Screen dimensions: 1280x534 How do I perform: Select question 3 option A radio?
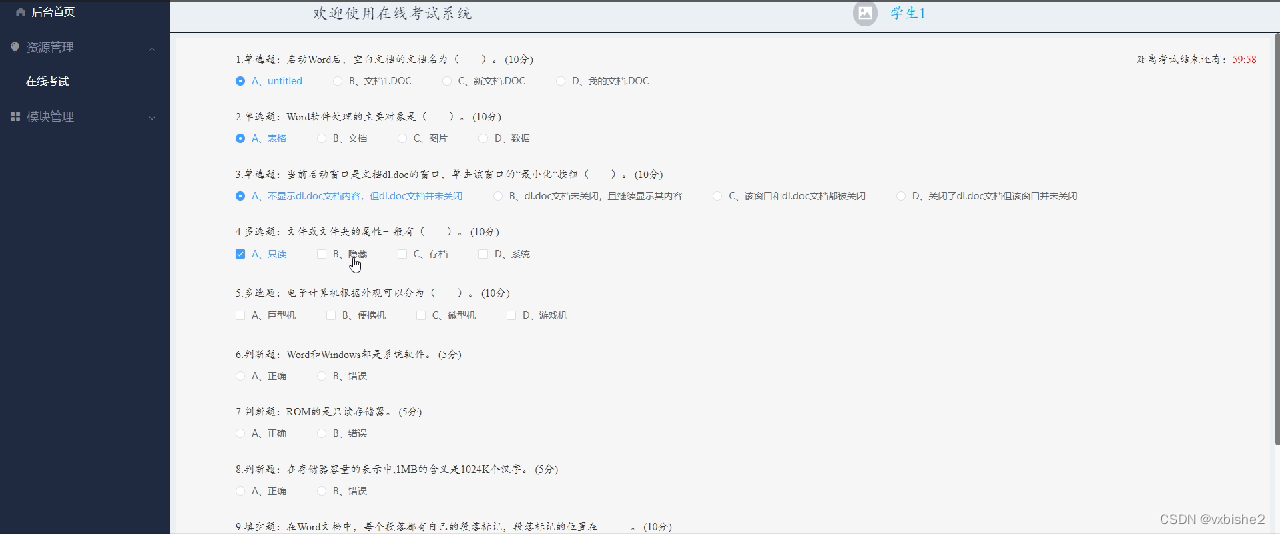240,196
